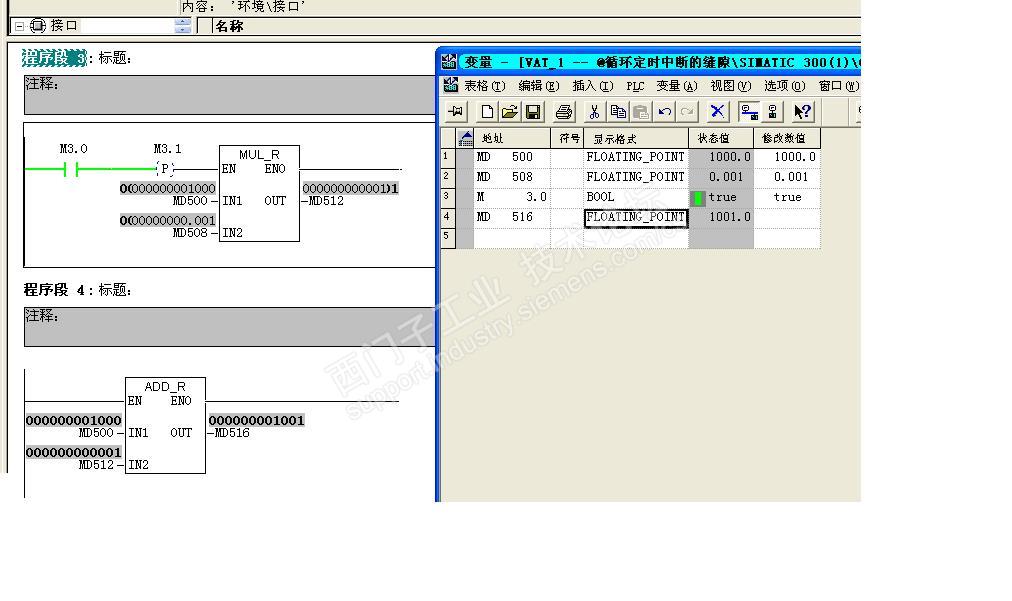
Task: Click the accessible nodes icon
Action: 773,112
